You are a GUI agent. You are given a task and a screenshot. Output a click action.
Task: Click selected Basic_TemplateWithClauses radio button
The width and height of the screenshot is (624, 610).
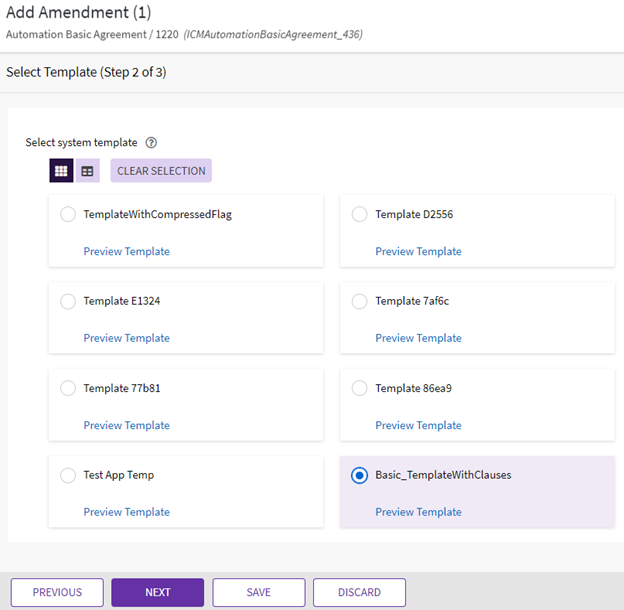(x=360, y=475)
